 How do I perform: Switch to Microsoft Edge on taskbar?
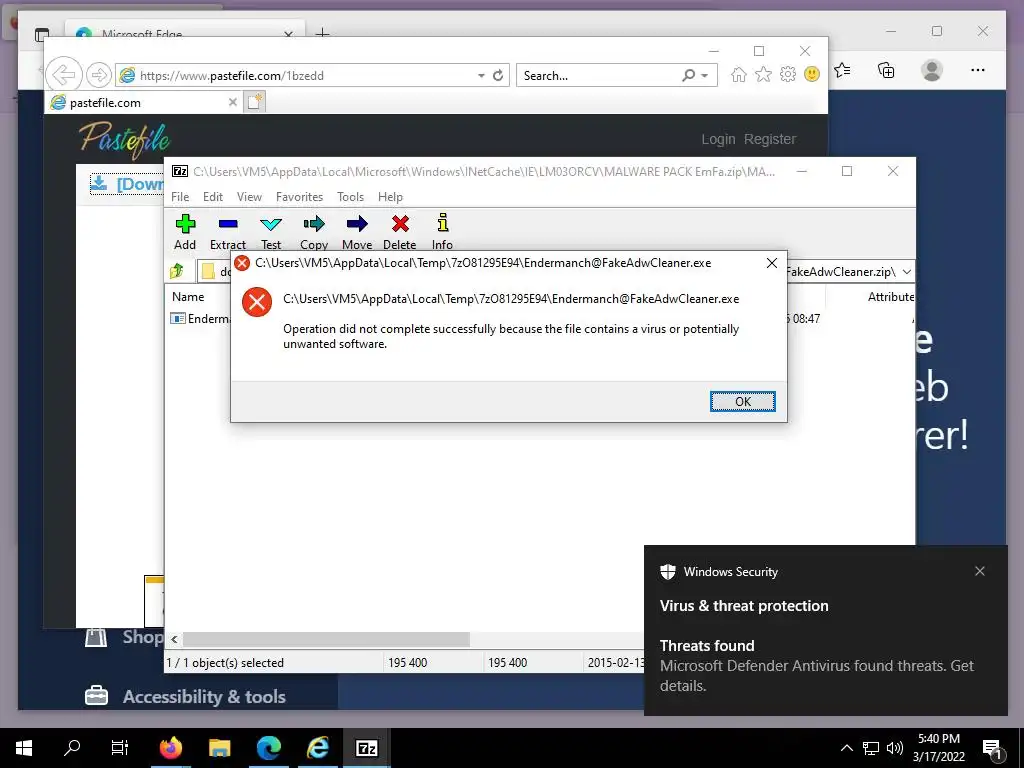(268, 748)
